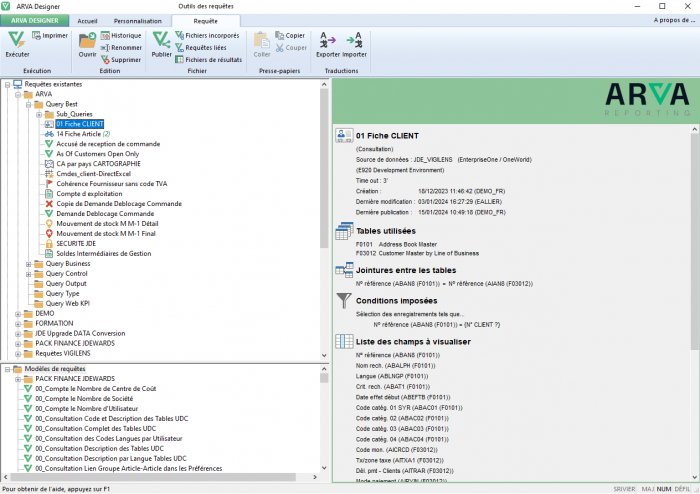Expand the FORMATION folder

pyautogui.click(x=18, y=324)
